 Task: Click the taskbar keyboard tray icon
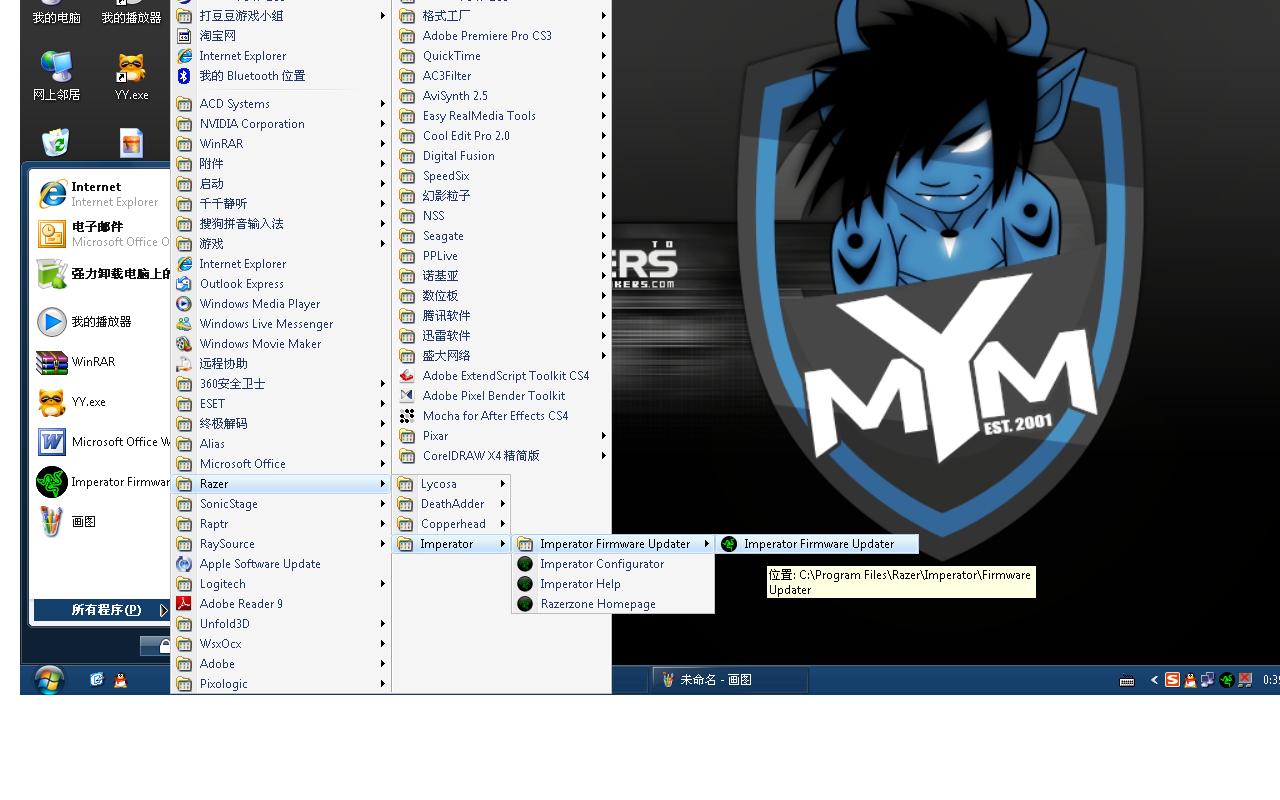point(1127,681)
